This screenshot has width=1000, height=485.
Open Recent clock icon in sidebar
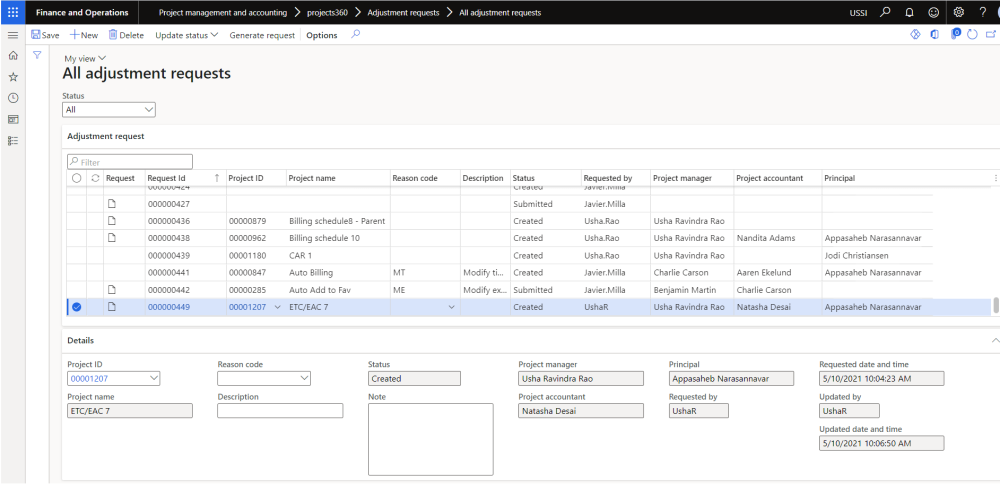(13, 98)
